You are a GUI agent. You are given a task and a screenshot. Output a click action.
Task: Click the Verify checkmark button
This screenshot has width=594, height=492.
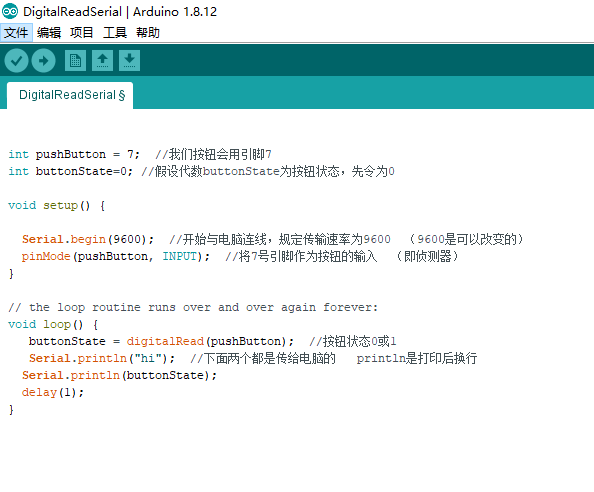16,61
